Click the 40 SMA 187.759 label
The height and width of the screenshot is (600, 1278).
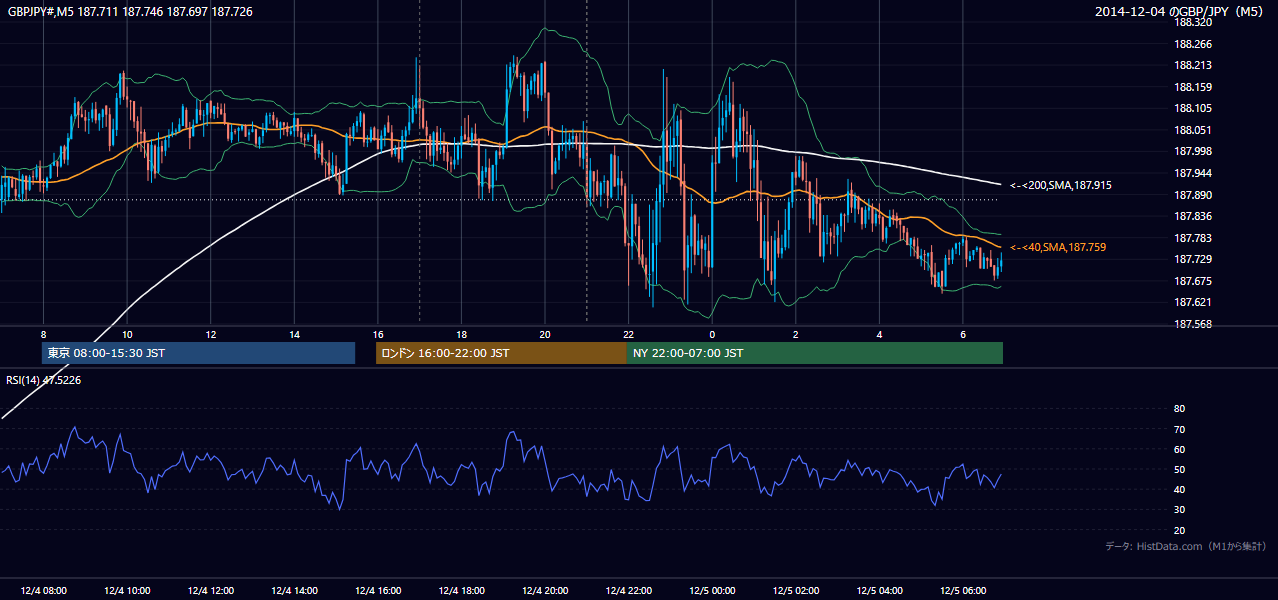(x=1058, y=247)
